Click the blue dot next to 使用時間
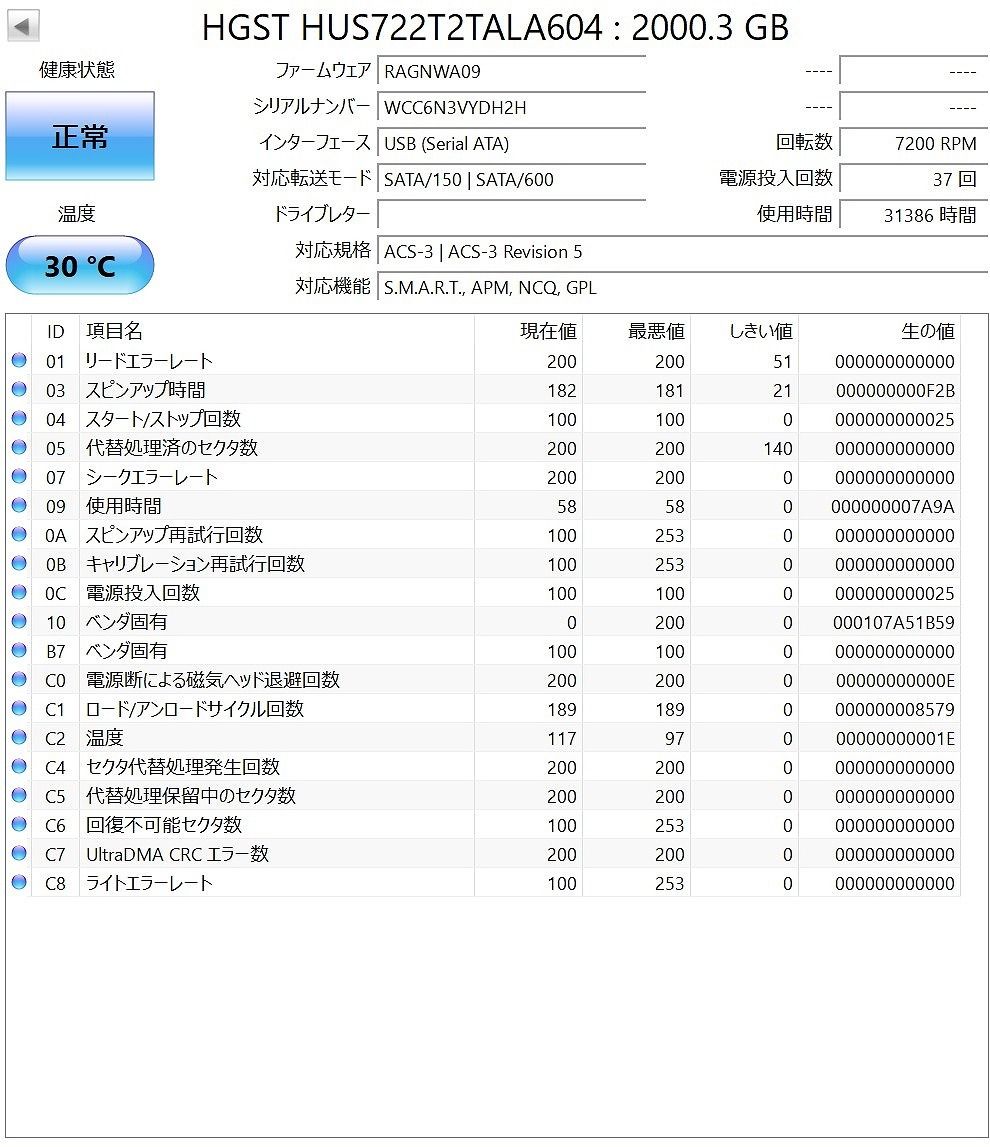Screen dimensions: 990x1147 coord(20,506)
